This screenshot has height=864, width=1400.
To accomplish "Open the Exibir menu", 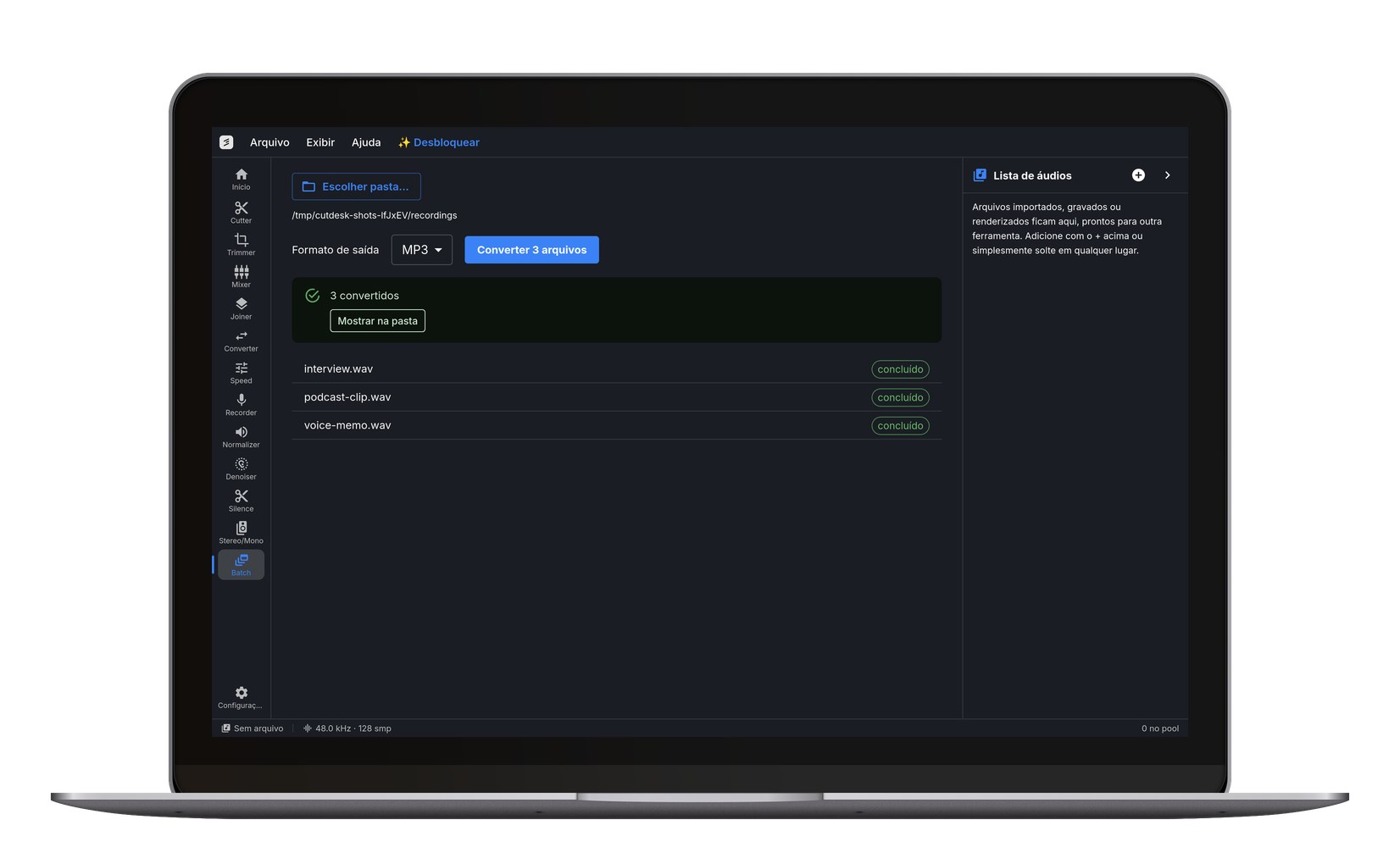I will (320, 142).
